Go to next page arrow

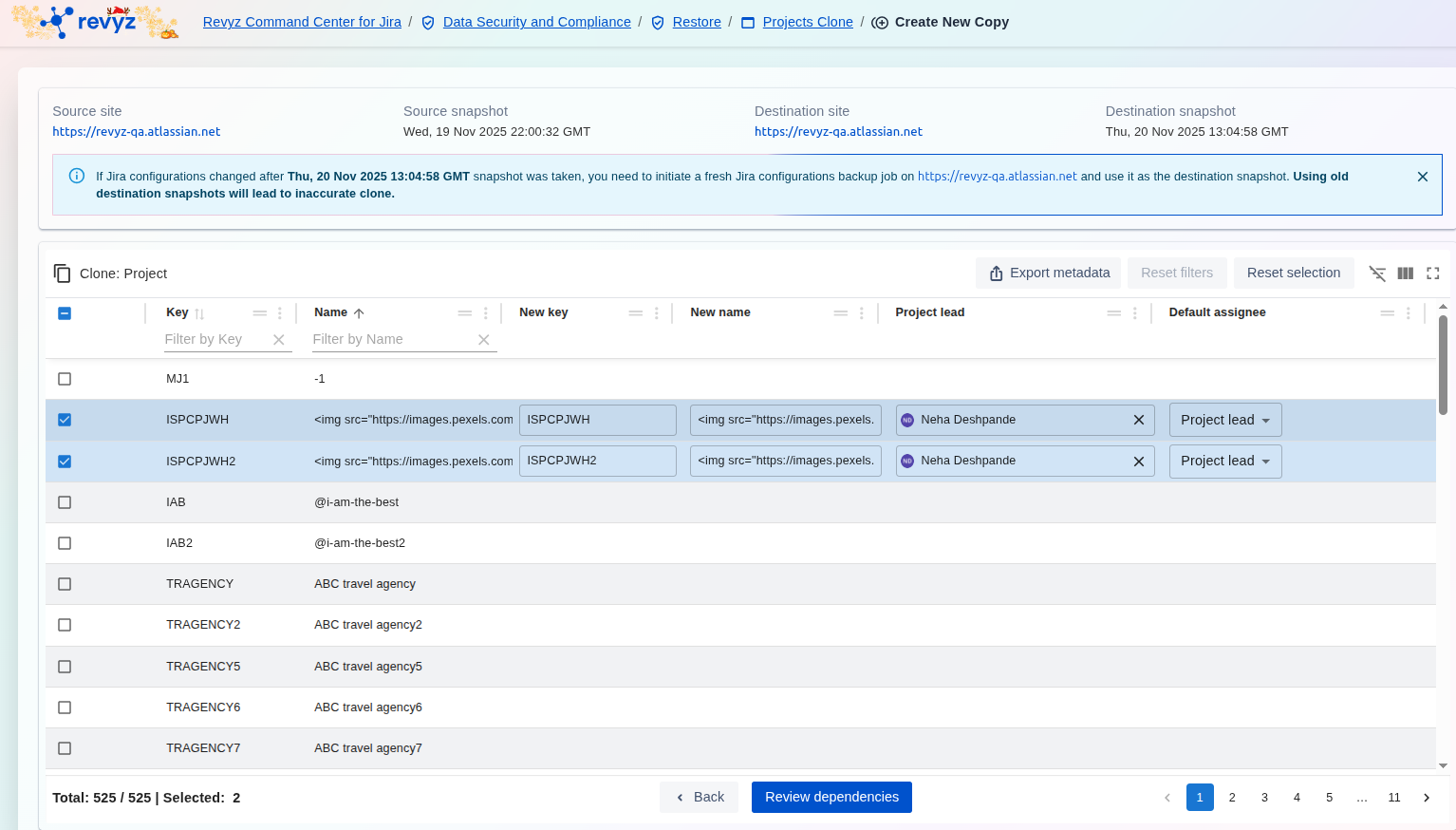point(1427,798)
